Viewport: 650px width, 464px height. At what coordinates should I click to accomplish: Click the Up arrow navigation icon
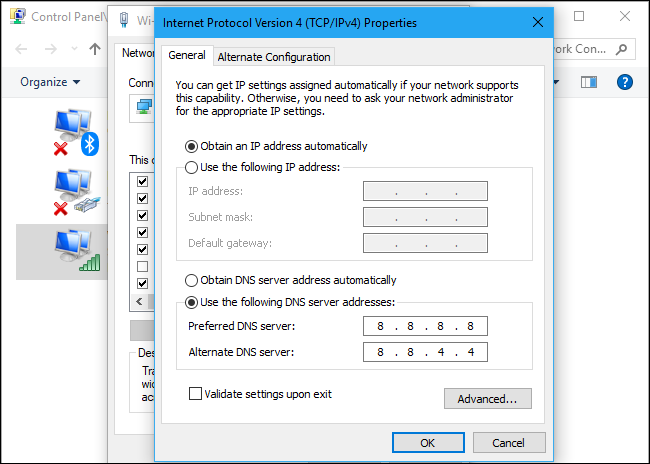(x=95, y=49)
